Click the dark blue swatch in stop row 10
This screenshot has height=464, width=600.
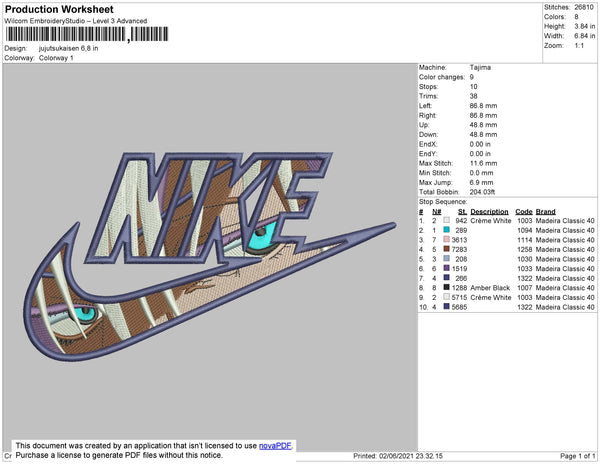[447, 307]
